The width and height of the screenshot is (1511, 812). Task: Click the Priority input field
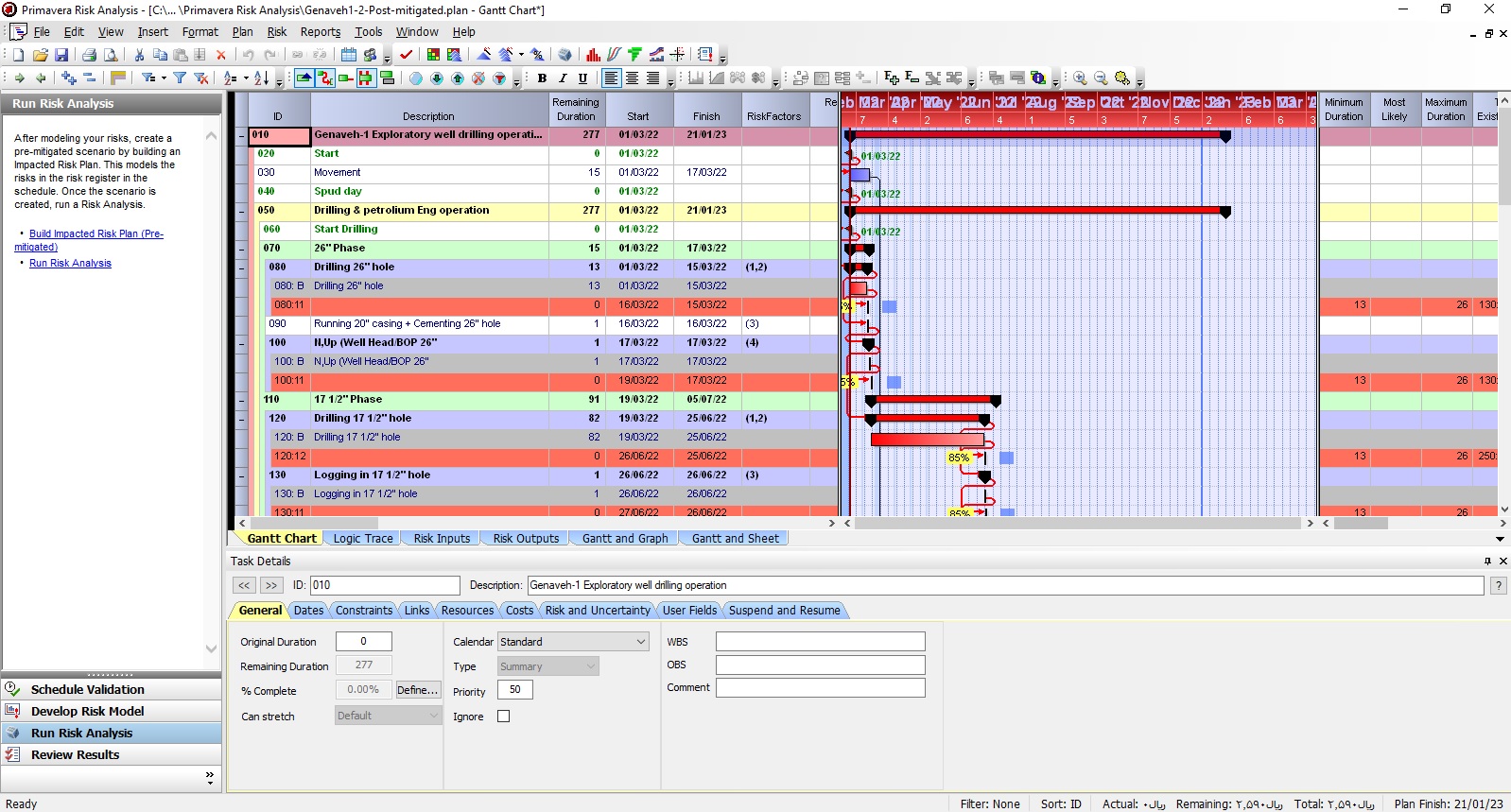tap(515, 690)
